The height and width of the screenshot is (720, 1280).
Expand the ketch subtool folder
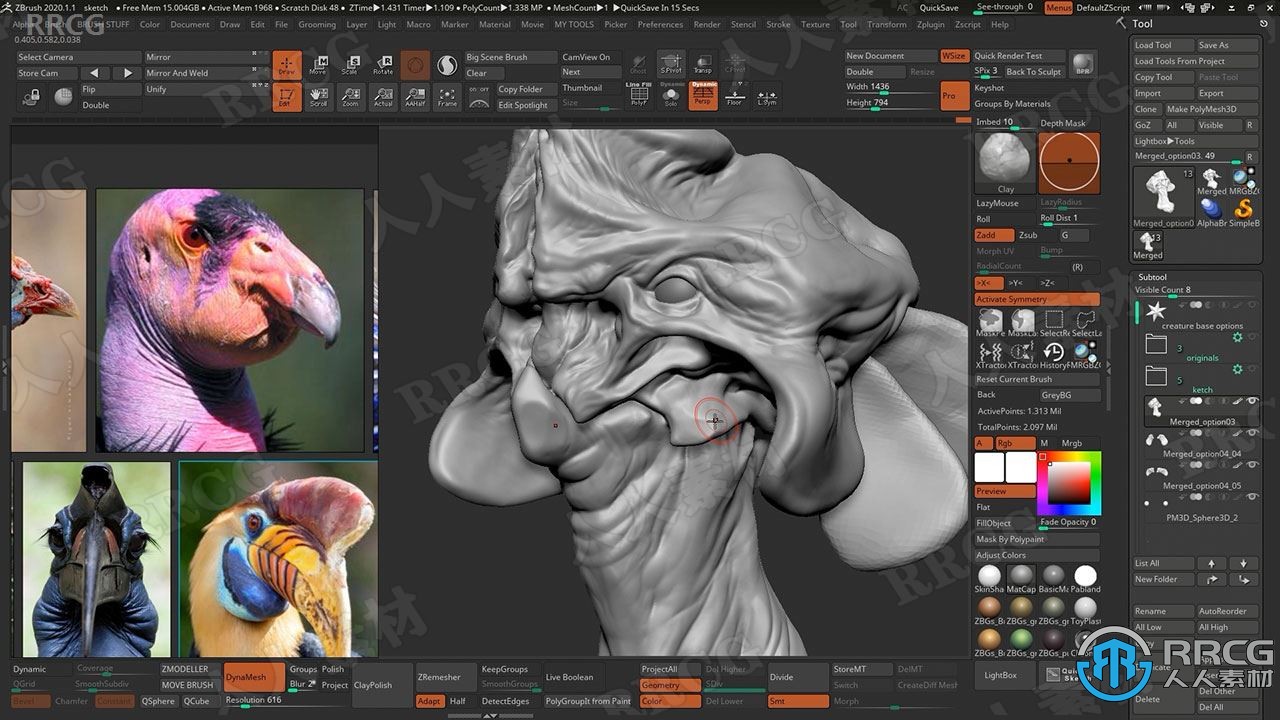[x=1157, y=376]
